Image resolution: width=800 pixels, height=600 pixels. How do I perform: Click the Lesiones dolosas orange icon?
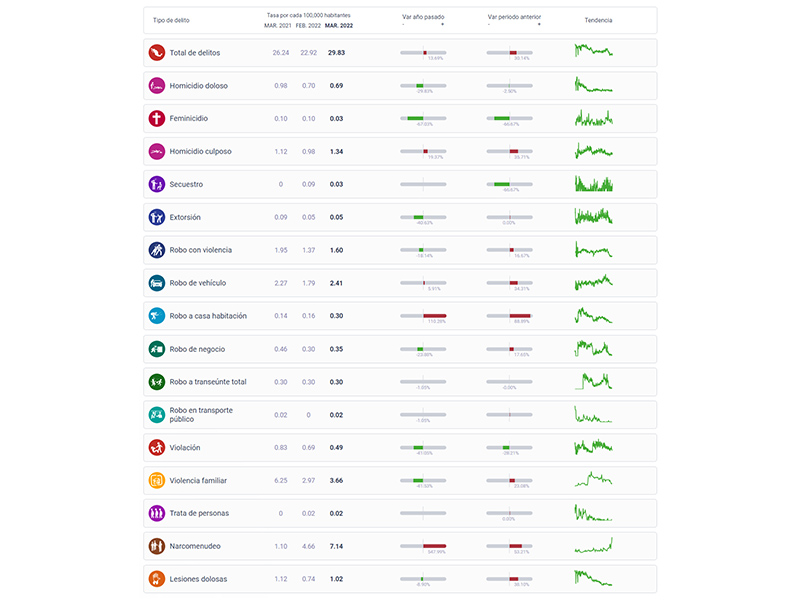(x=157, y=579)
